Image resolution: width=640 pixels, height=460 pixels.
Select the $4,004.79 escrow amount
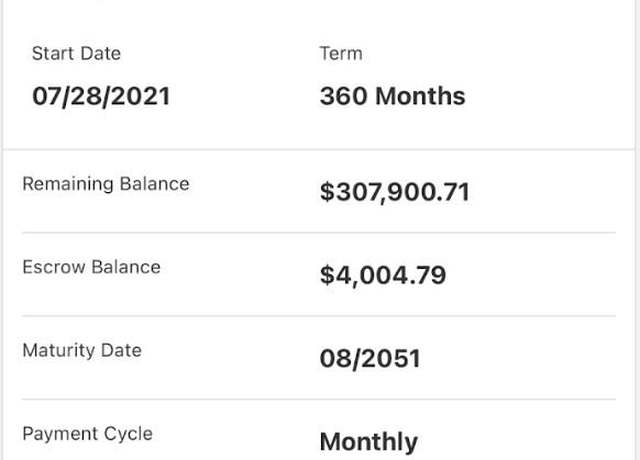tap(383, 275)
